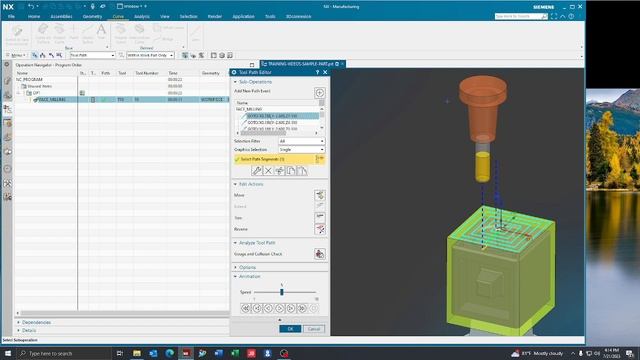Select the NC_PROGRAM node in the navigator
The width and height of the screenshot is (640, 360).
(29, 80)
